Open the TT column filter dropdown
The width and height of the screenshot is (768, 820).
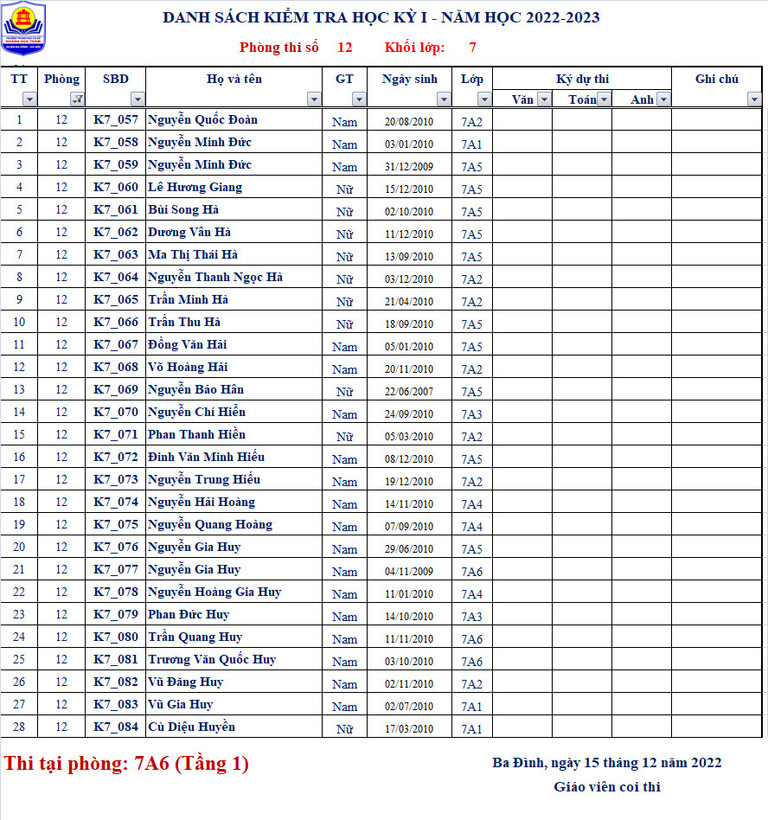pos(29,99)
